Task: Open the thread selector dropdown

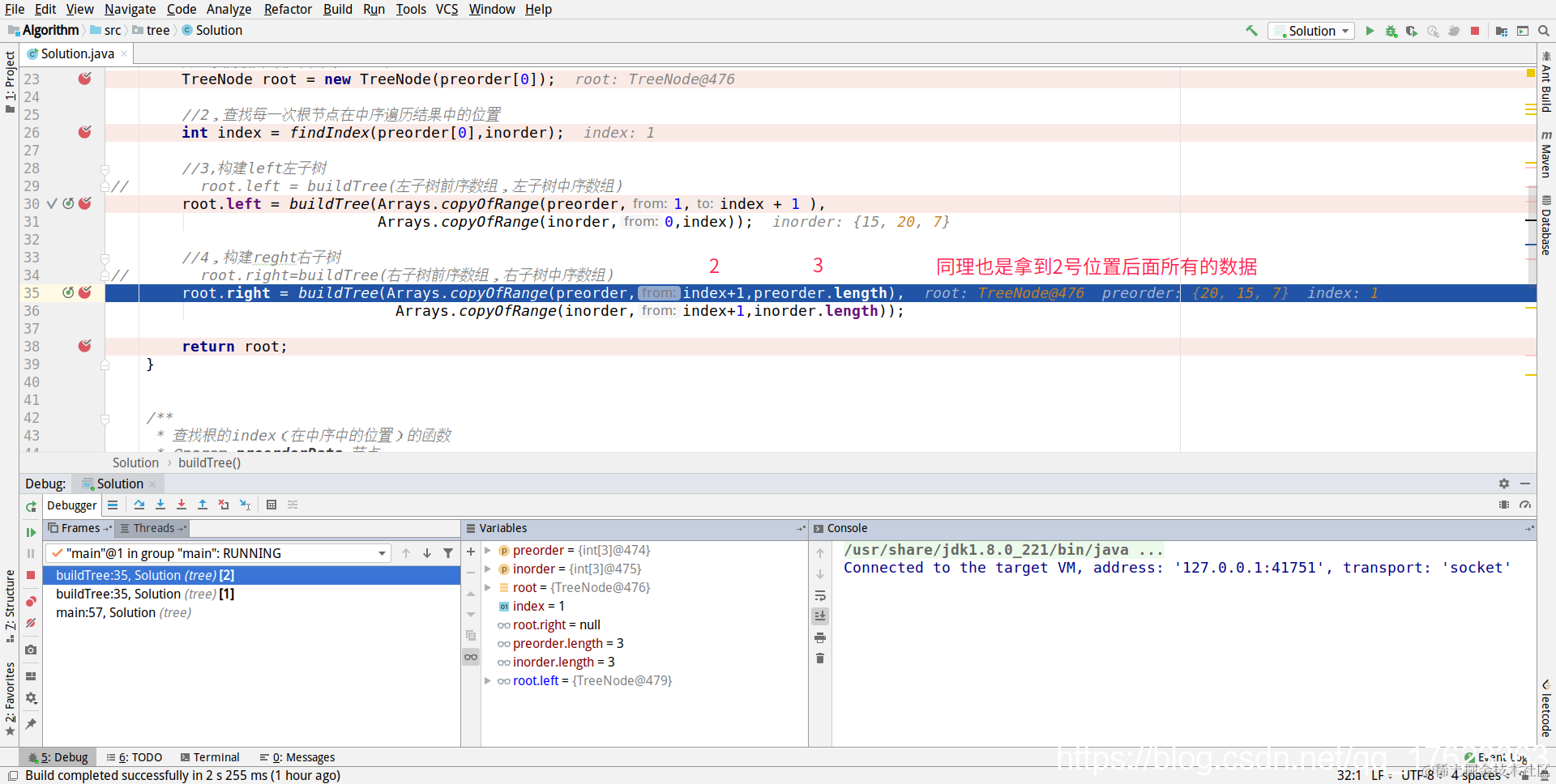Action: point(219,553)
